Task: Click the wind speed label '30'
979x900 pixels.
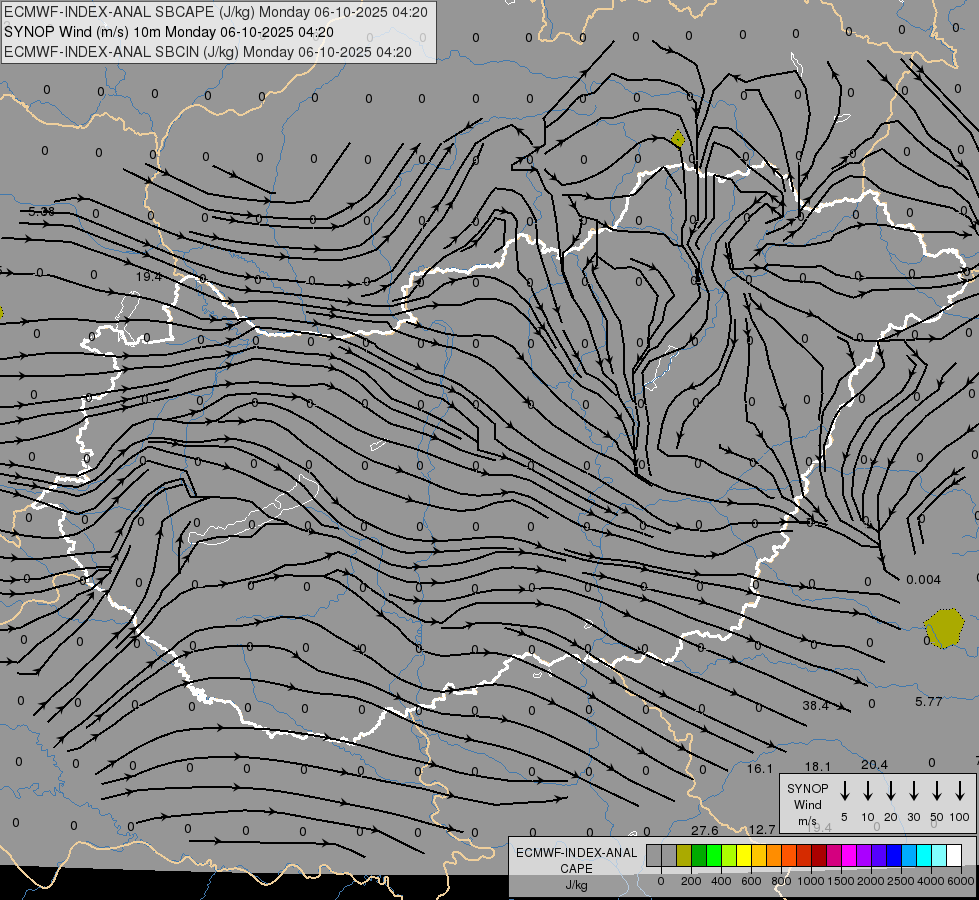Action: coord(913,817)
